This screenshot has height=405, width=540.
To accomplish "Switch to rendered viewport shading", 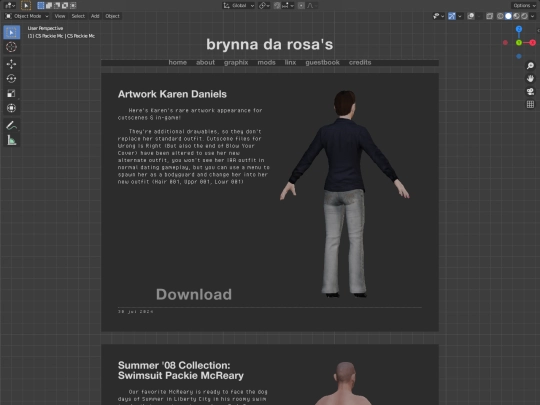I will (x=524, y=16).
